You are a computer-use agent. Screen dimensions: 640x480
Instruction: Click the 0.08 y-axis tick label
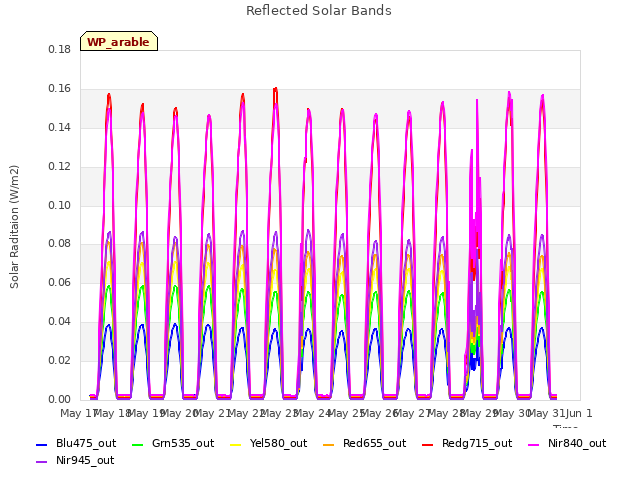[60, 244]
